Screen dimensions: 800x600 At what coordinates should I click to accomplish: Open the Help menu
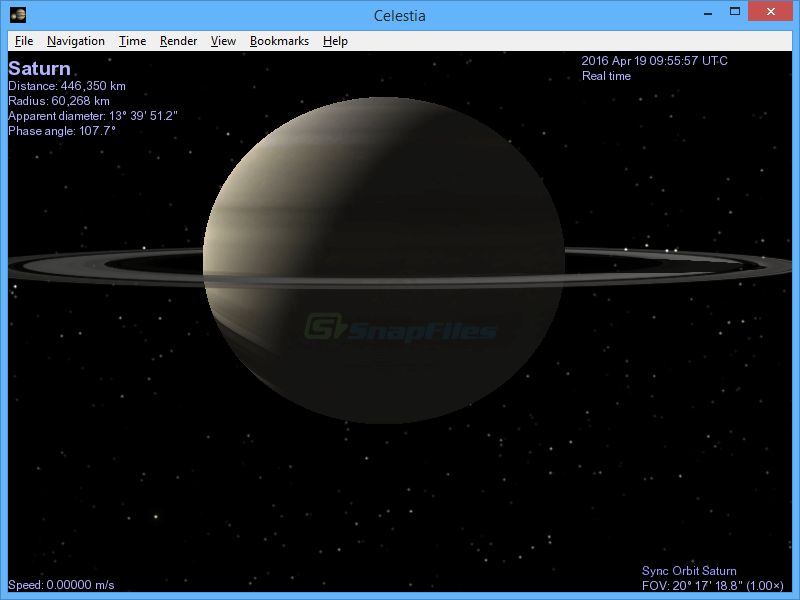pos(335,41)
